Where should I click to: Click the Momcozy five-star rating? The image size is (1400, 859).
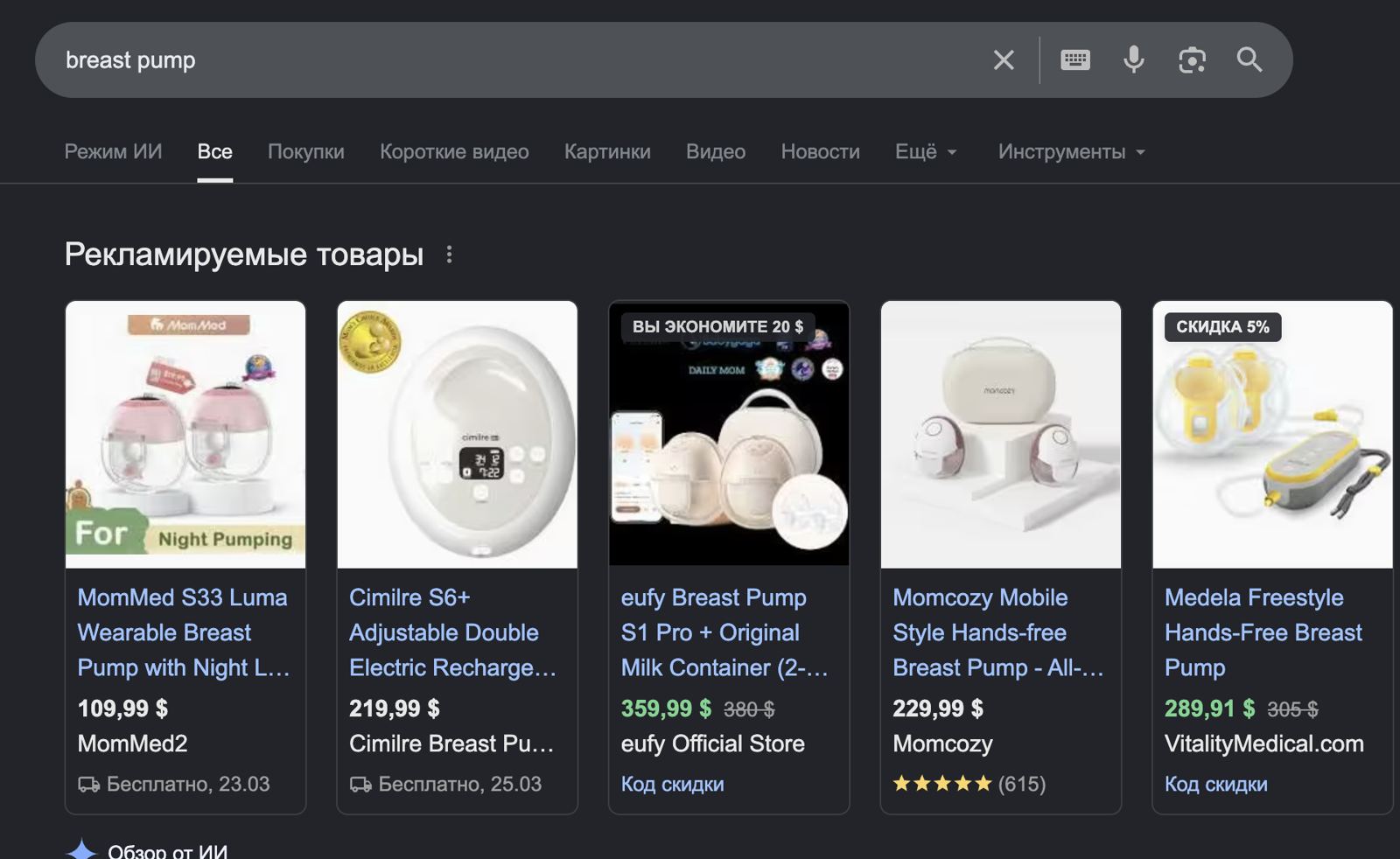pyautogui.click(x=969, y=784)
